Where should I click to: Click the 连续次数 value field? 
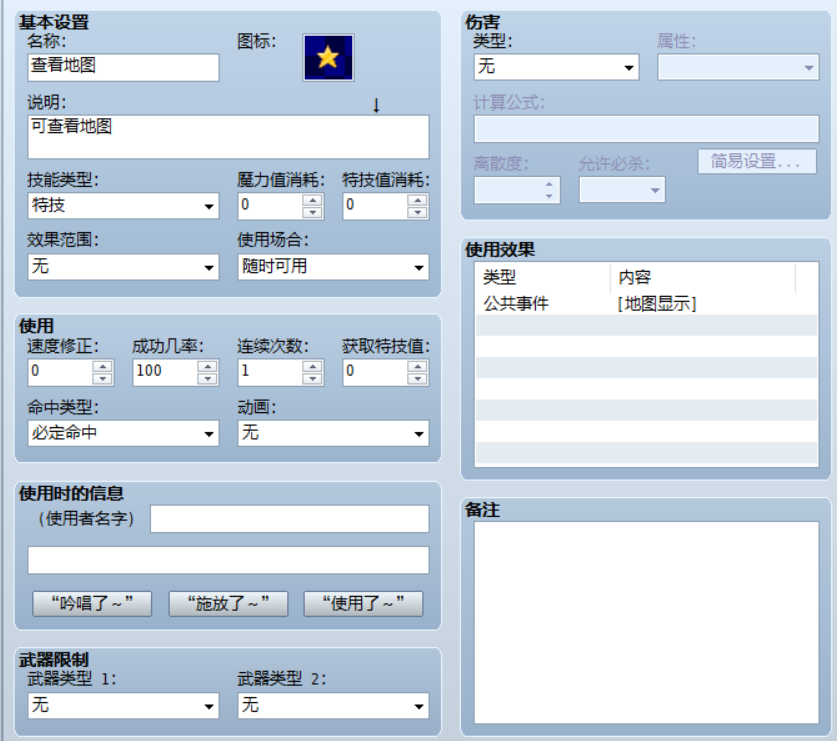(271, 372)
